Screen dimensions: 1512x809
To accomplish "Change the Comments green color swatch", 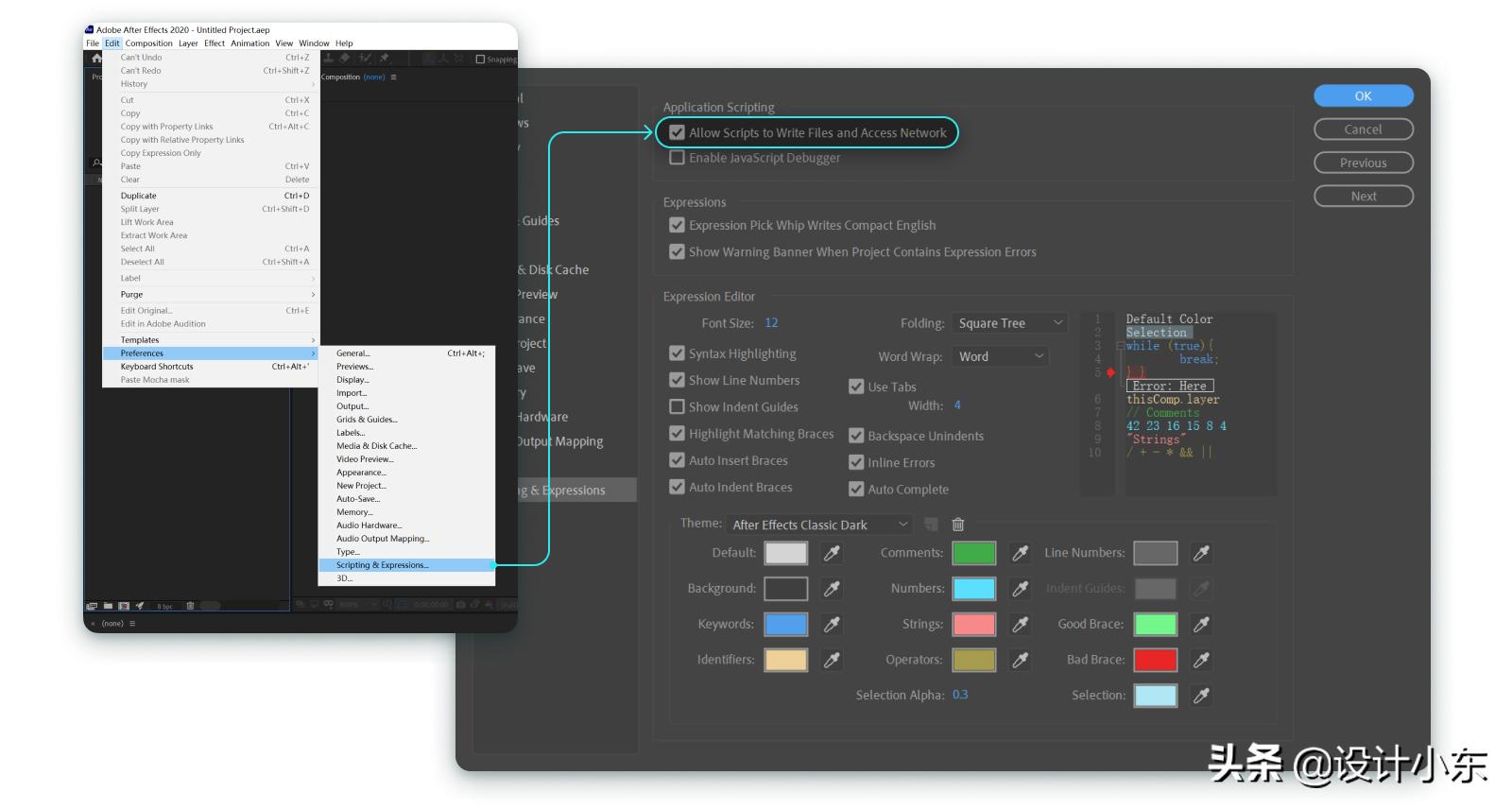I will (x=974, y=553).
